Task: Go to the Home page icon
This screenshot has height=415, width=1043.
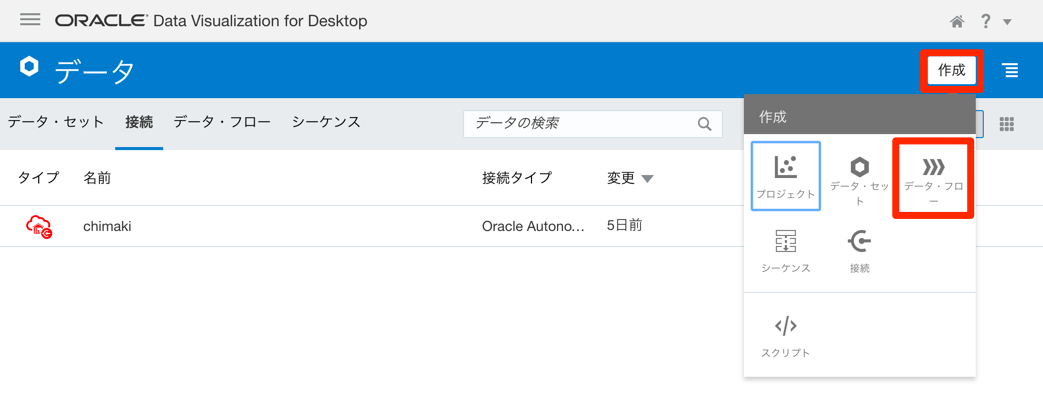Action: (957, 22)
